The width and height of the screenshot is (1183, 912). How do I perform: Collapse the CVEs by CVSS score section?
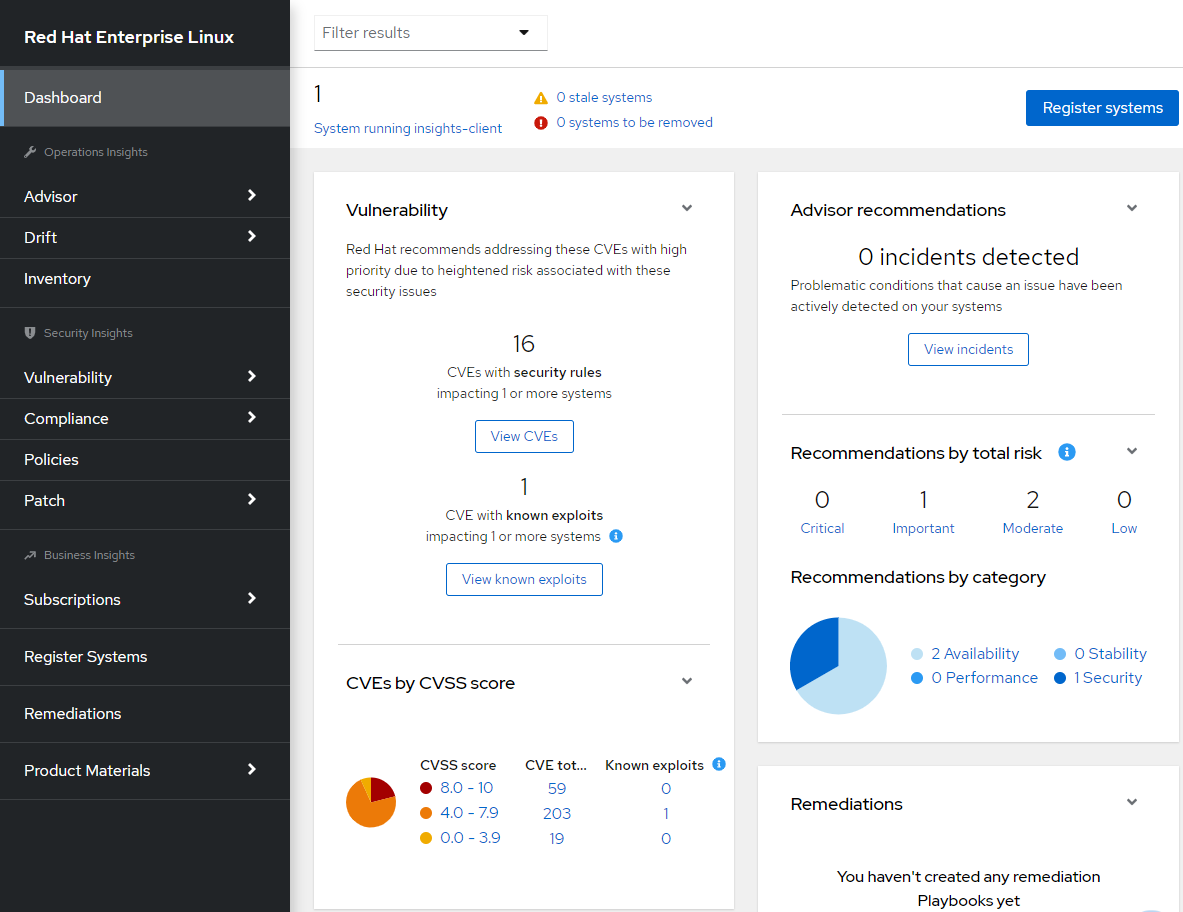[x=687, y=681]
